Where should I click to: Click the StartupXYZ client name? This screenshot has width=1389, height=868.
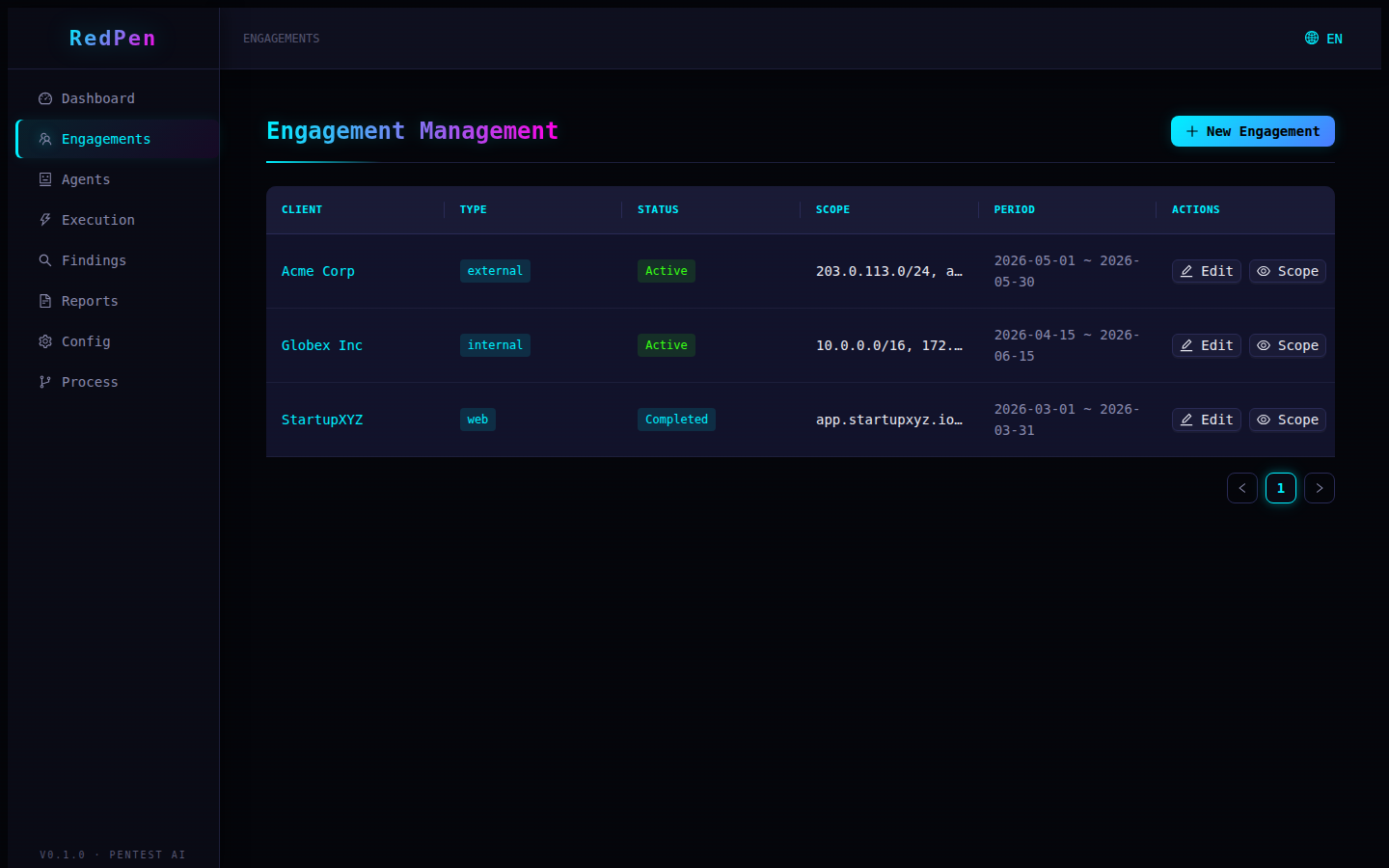322,420
